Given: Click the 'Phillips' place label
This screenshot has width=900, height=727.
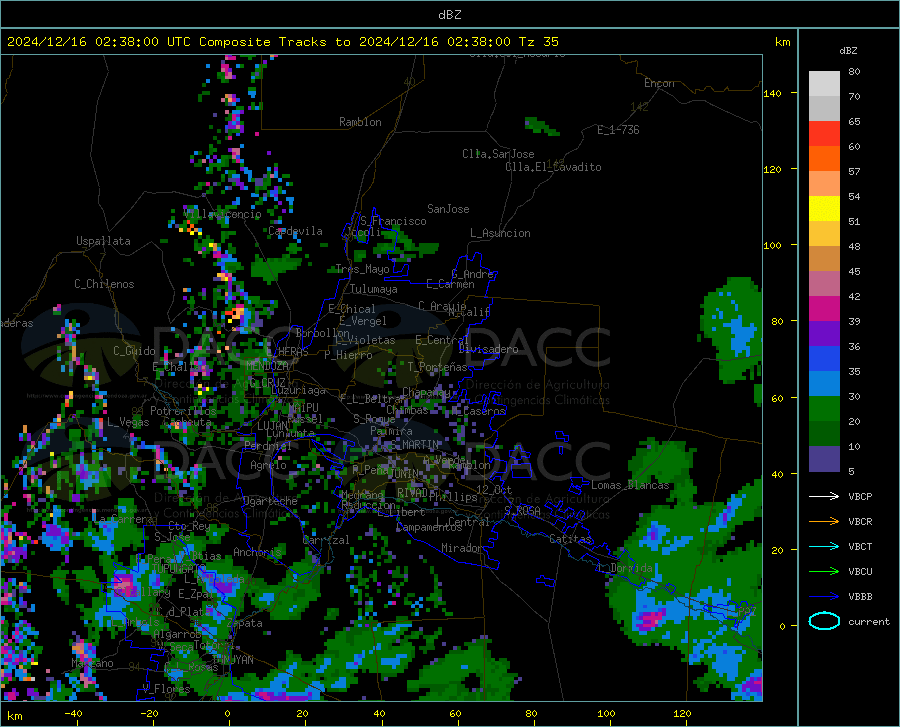Looking at the screenshot, I should pos(453,496).
